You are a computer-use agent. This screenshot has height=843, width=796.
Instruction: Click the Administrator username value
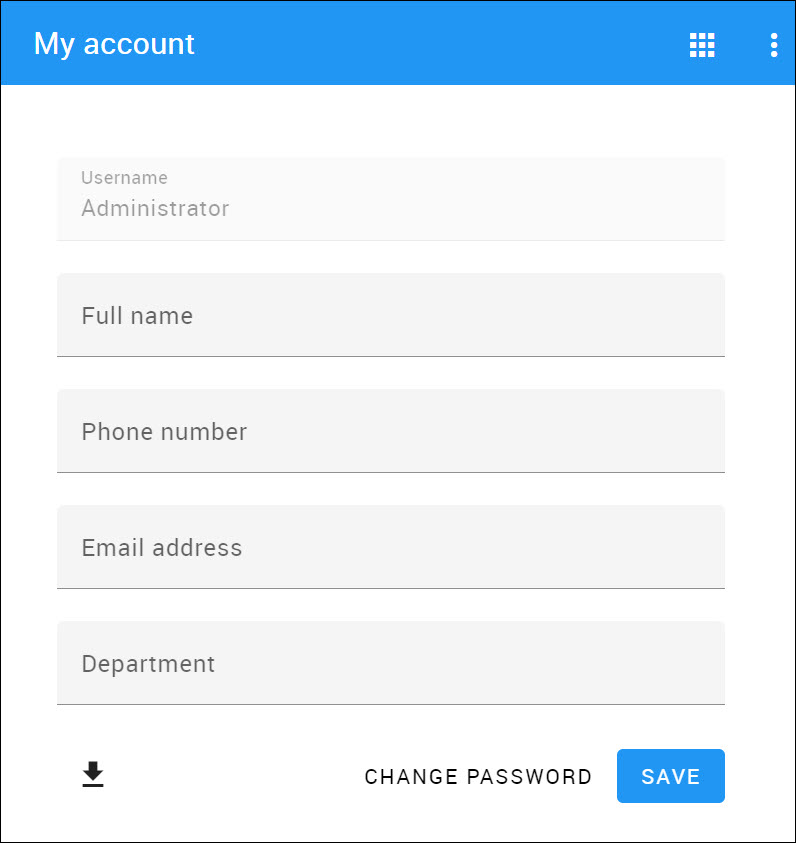click(x=155, y=209)
